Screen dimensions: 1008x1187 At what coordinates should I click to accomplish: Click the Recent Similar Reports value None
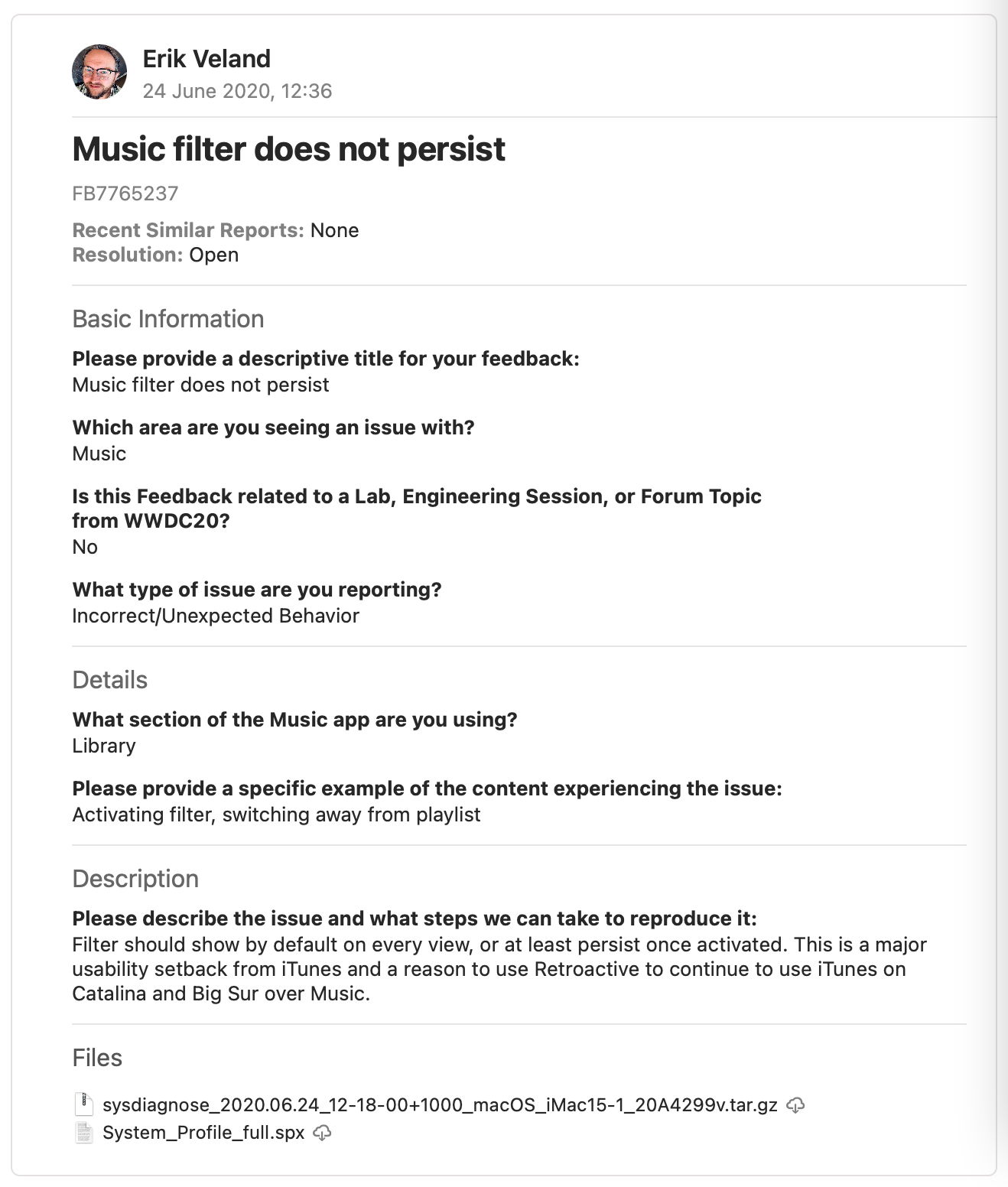coord(334,230)
